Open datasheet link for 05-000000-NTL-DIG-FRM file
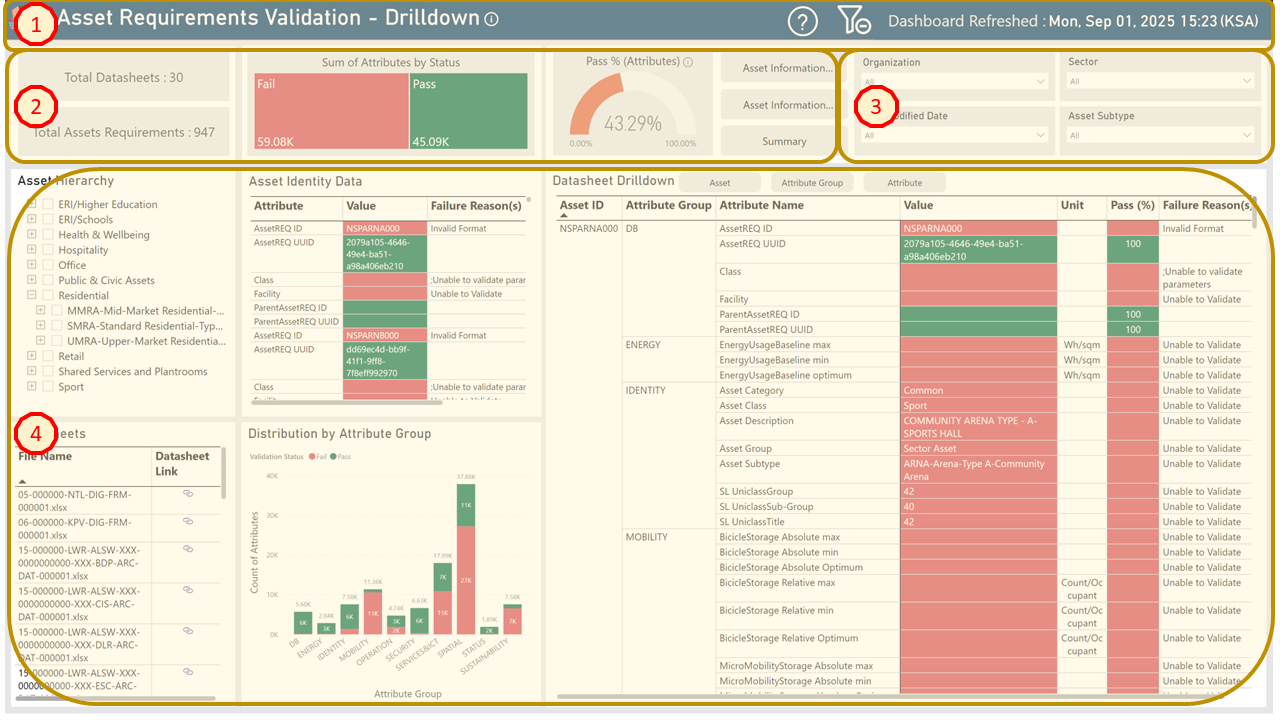 (187, 494)
